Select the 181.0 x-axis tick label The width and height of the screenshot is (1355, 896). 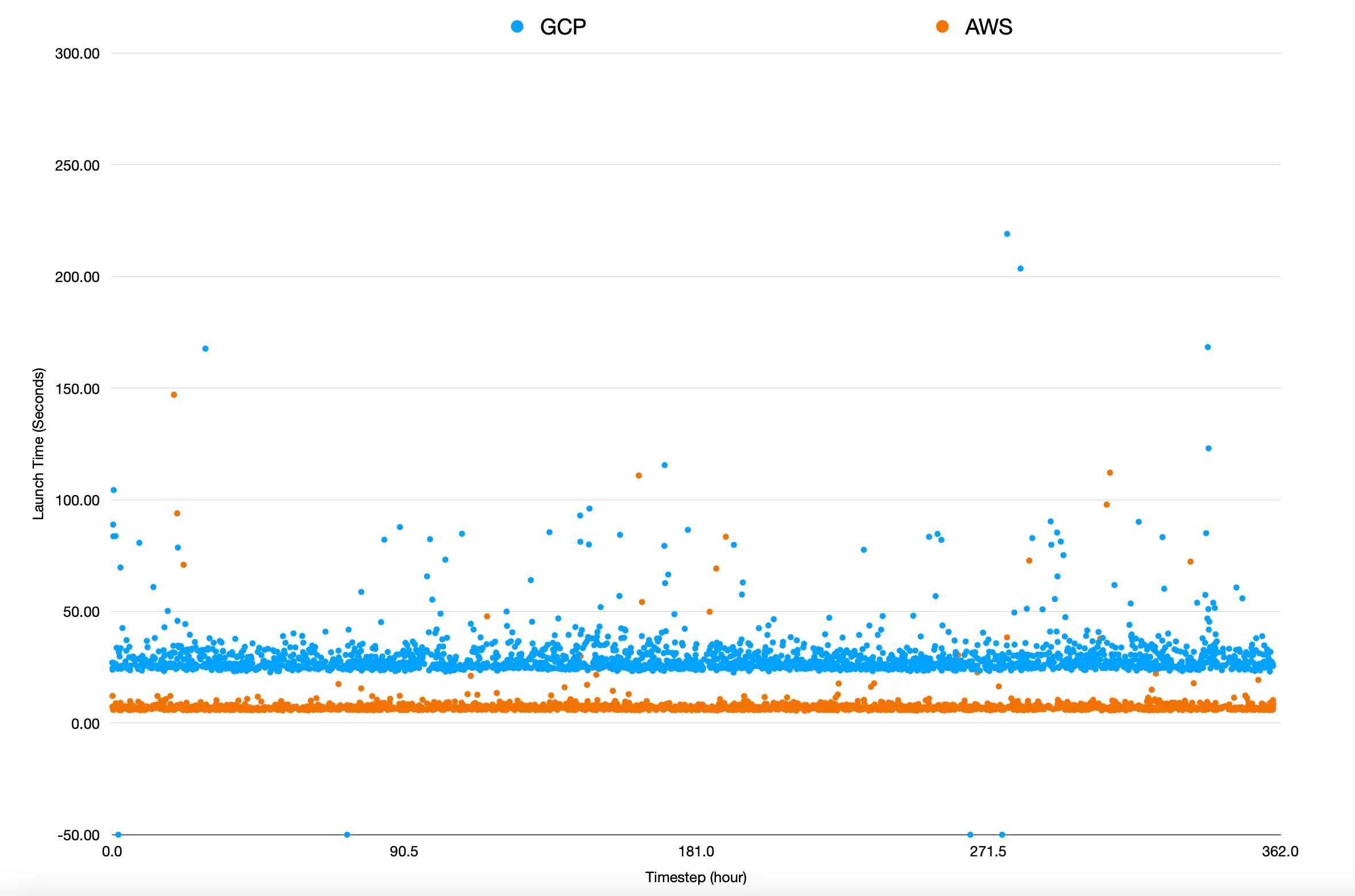coord(696,851)
